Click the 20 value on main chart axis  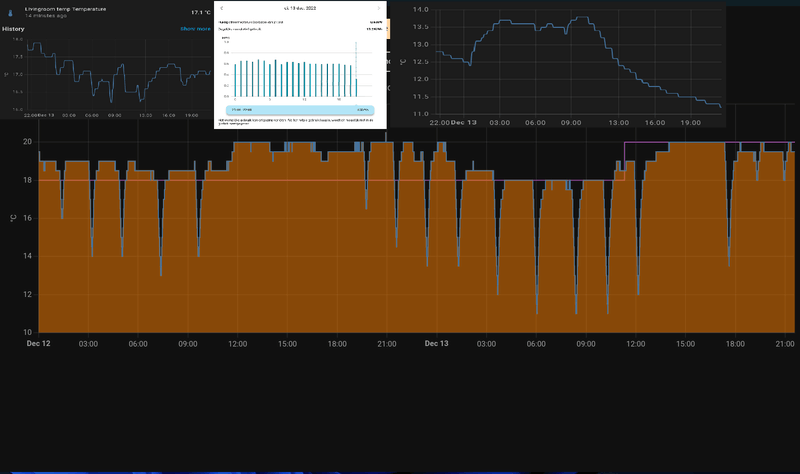(x=27, y=142)
